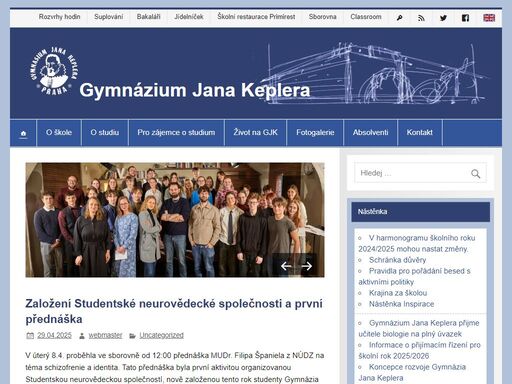Image resolution: width=512 pixels, height=384 pixels.
Task: Open the Nástěnka Inspirace link
Action: coord(401,304)
